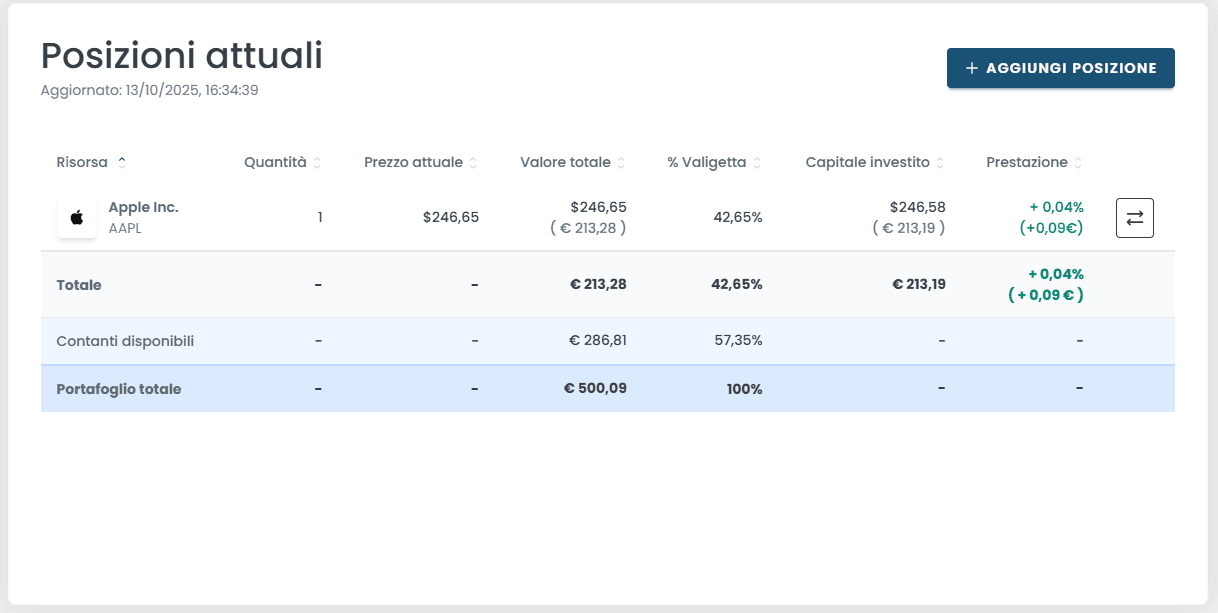Sort by the Valore totale column header
Screen dimensions: 1218x613
pyautogui.click(x=565, y=162)
